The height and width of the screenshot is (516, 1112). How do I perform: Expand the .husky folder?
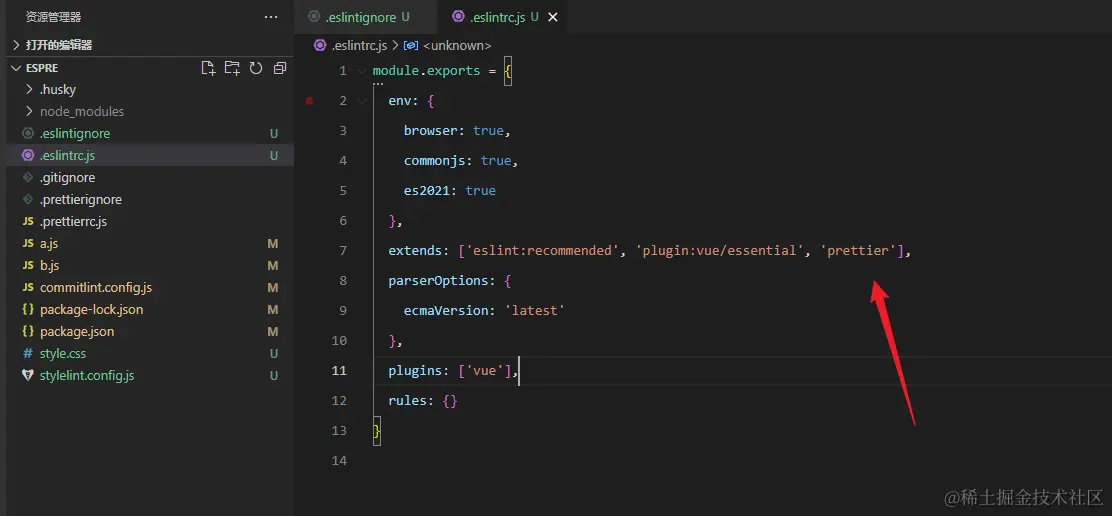57,89
